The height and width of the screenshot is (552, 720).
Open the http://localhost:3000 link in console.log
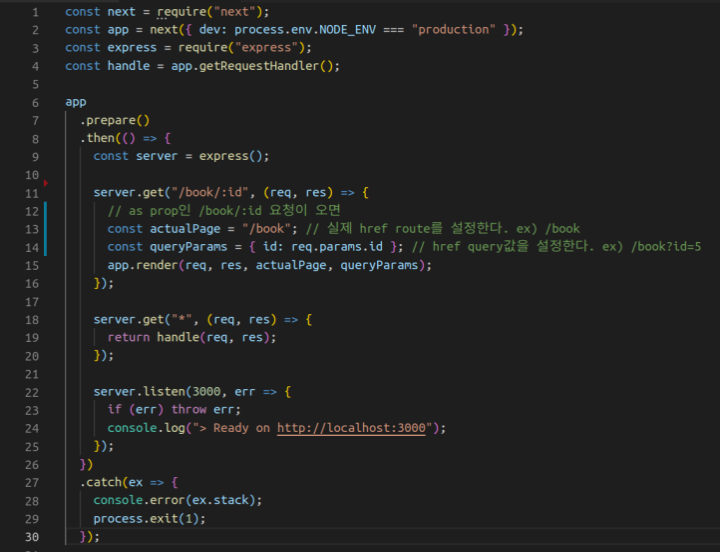(351, 428)
